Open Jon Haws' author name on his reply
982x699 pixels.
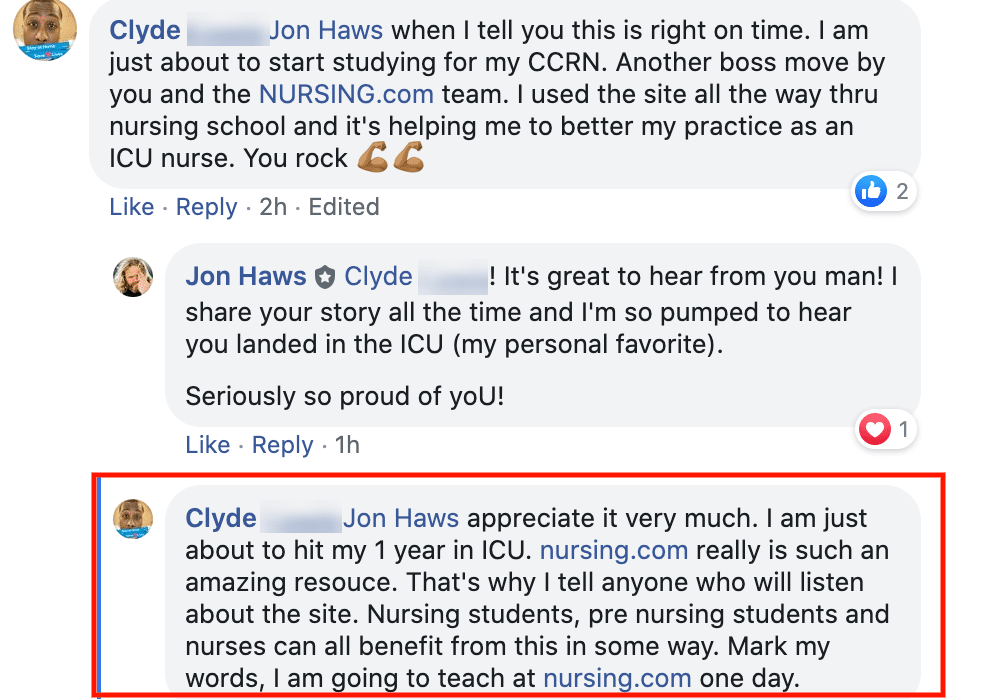coord(245,276)
